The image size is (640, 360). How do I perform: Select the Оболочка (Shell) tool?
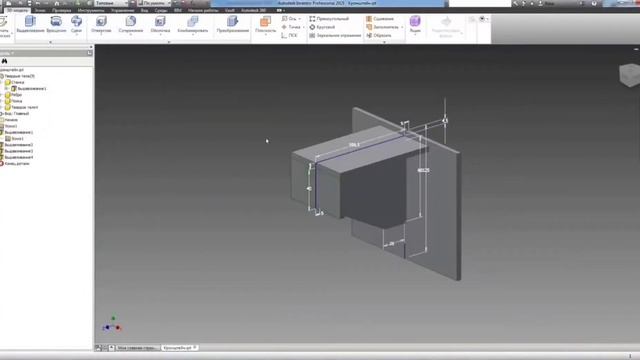pyautogui.click(x=160, y=24)
